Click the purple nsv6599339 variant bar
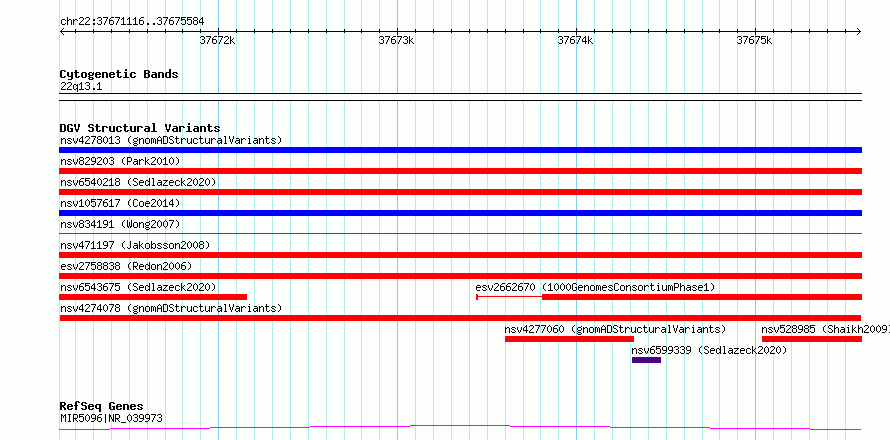The width and height of the screenshot is (890, 440). [x=646, y=360]
